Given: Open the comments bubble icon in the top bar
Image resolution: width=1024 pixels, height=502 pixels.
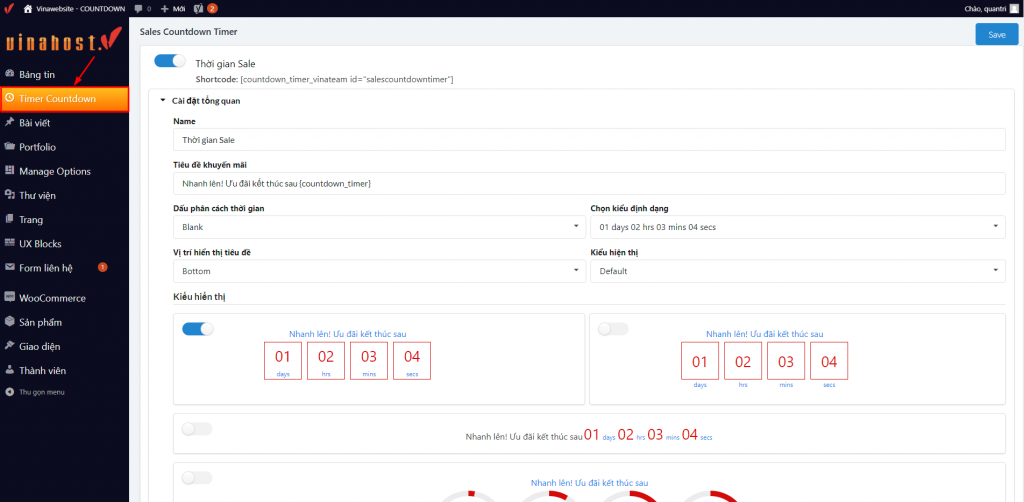Looking at the screenshot, I should [x=138, y=8].
